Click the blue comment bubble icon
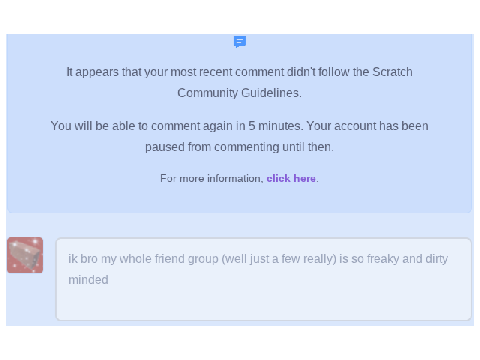The width and height of the screenshot is (480, 360). pos(240,42)
